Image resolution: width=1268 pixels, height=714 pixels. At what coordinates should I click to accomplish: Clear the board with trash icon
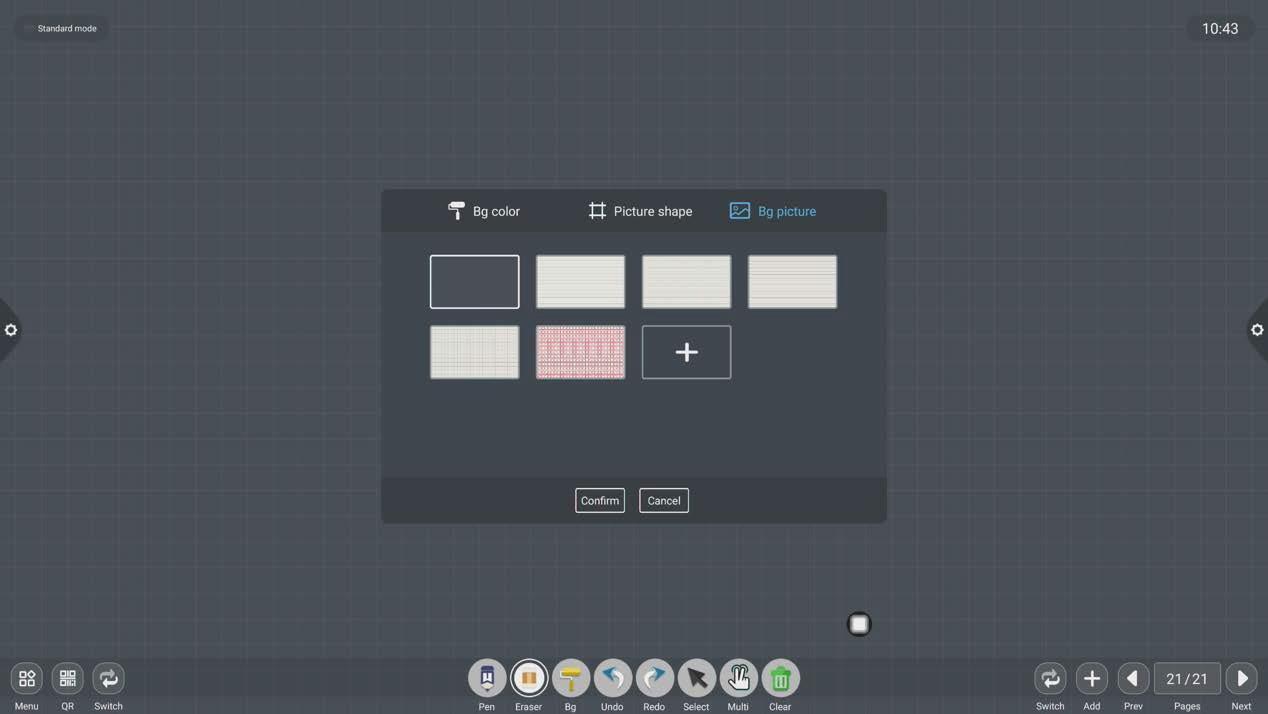click(x=781, y=678)
